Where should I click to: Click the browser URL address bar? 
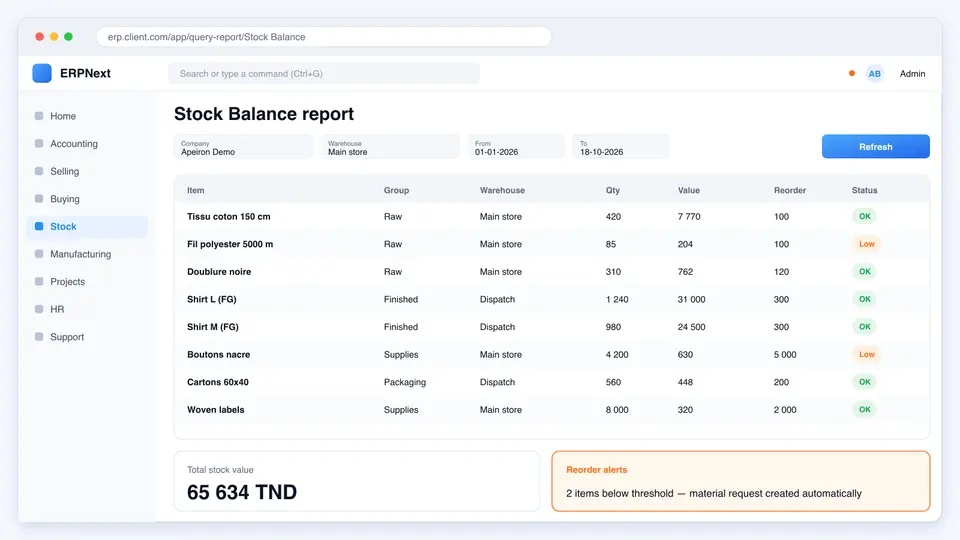(324, 37)
